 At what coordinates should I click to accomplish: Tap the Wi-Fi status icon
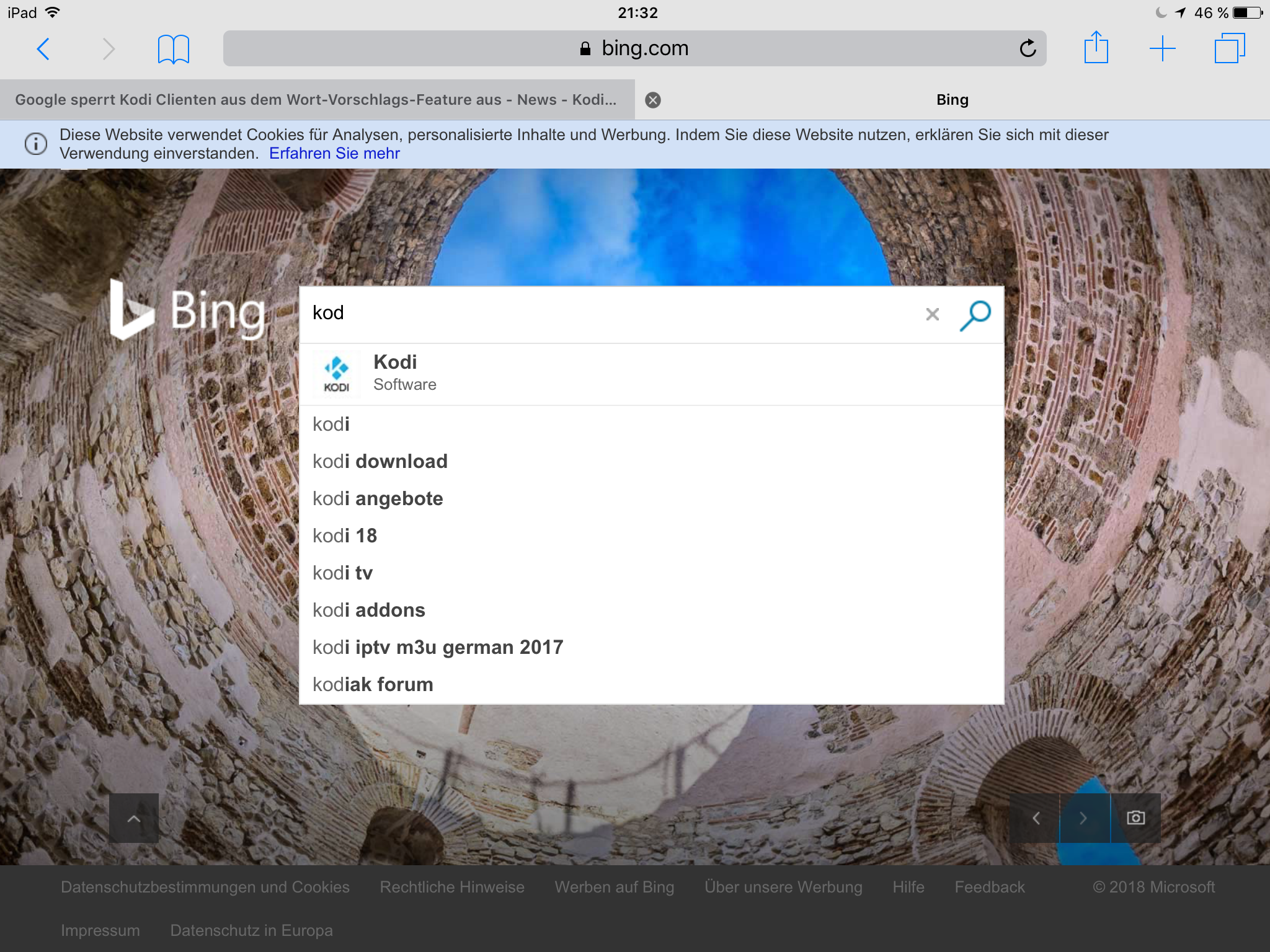[53, 12]
